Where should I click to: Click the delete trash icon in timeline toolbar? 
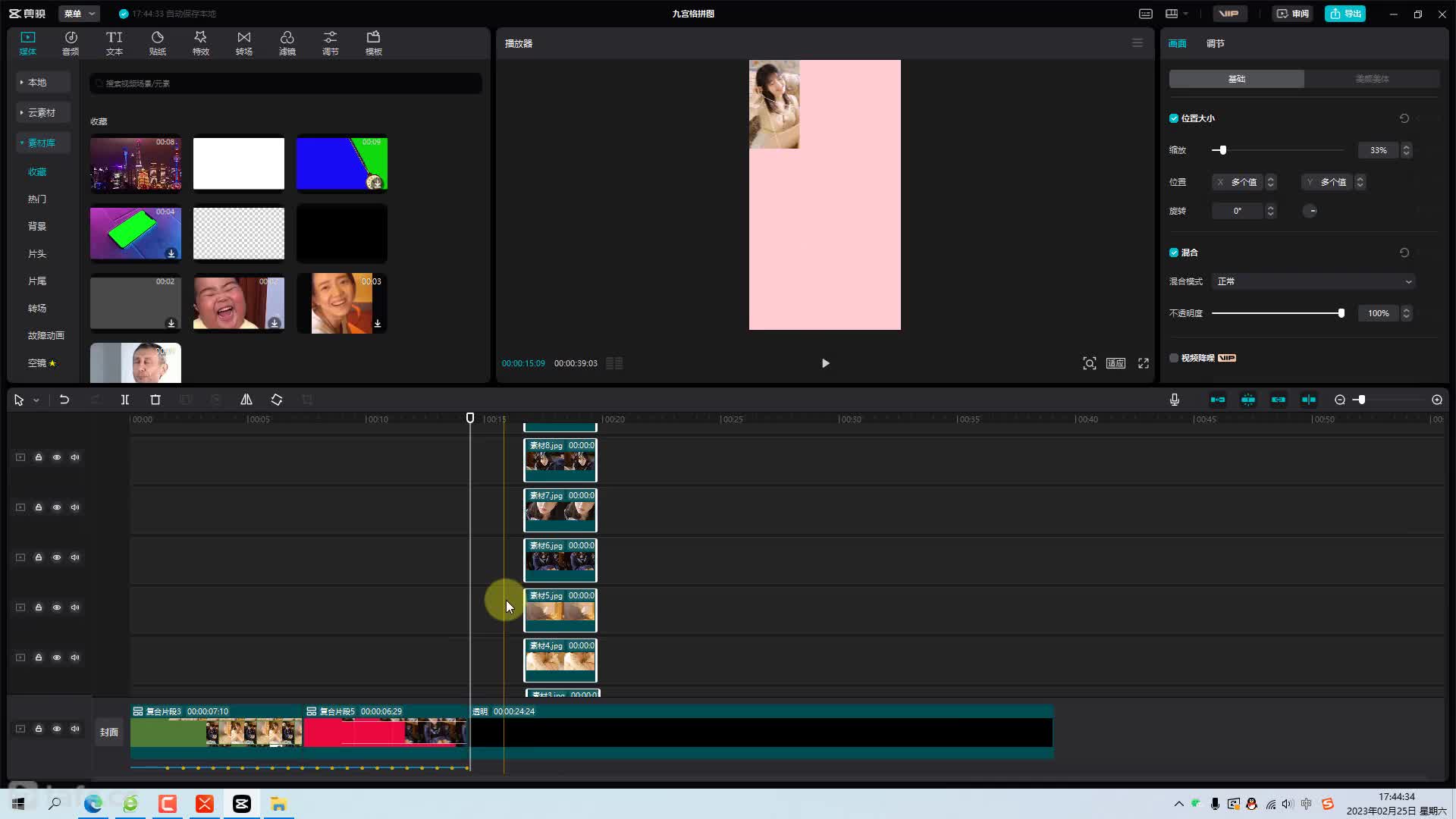pos(155,400)
